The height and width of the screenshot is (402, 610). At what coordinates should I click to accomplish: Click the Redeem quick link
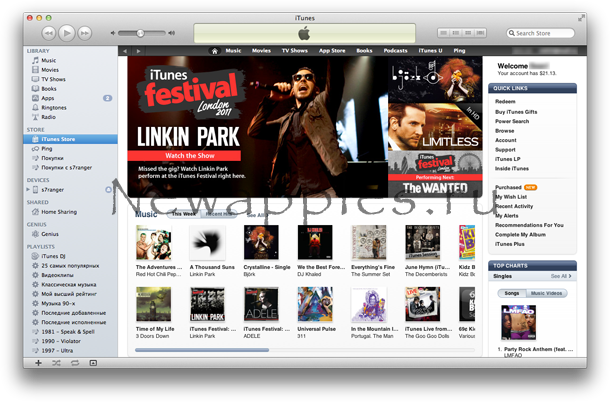(x=505, y=102)
